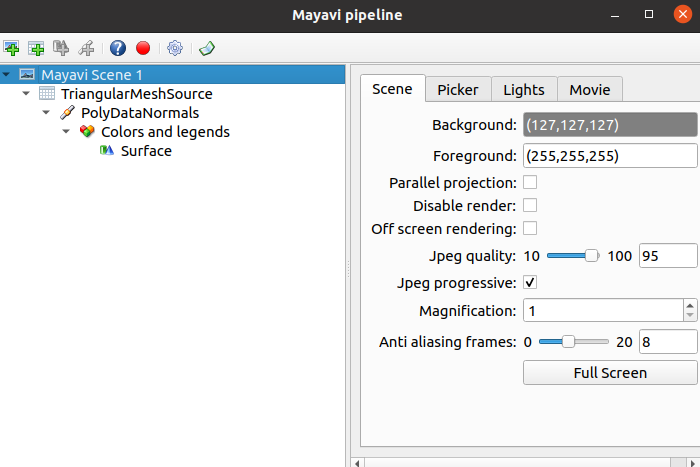This screenshot has width=700, height=467.
Task: Collapse the TriangularMeshSource tree node
Action: coord(26,94)
